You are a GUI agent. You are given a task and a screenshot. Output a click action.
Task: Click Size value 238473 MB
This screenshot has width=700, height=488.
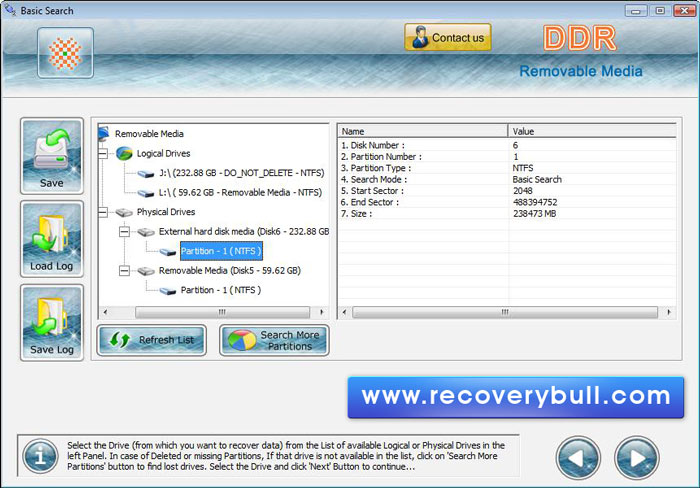tap(534, 213)
